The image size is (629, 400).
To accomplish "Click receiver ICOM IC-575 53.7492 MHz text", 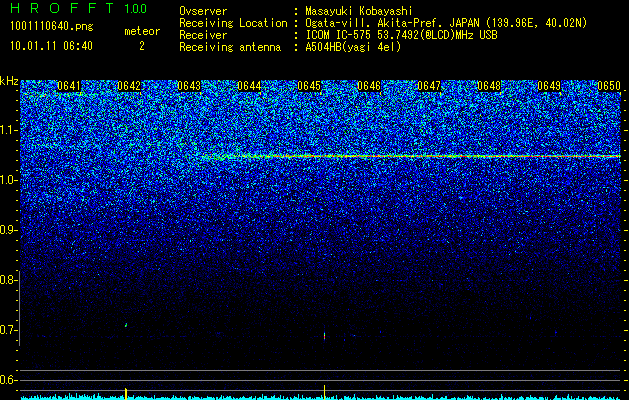I will (401, 35).
